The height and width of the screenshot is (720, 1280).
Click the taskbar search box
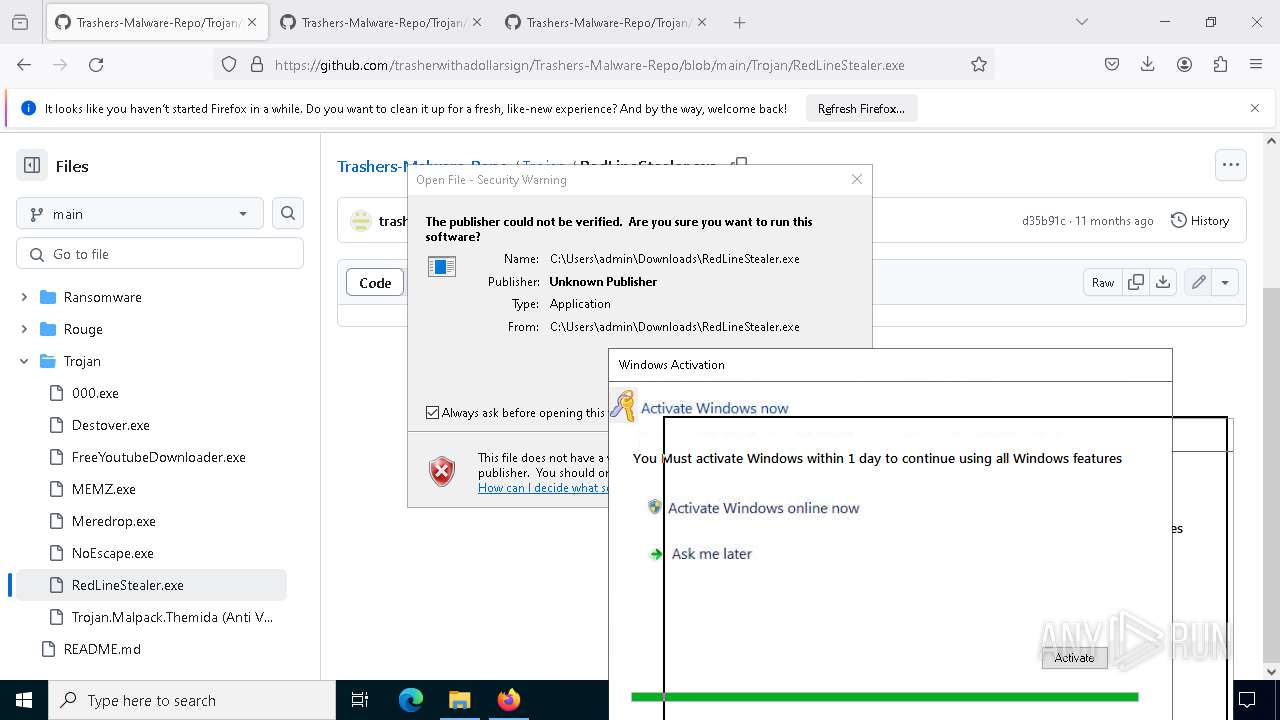191,700
